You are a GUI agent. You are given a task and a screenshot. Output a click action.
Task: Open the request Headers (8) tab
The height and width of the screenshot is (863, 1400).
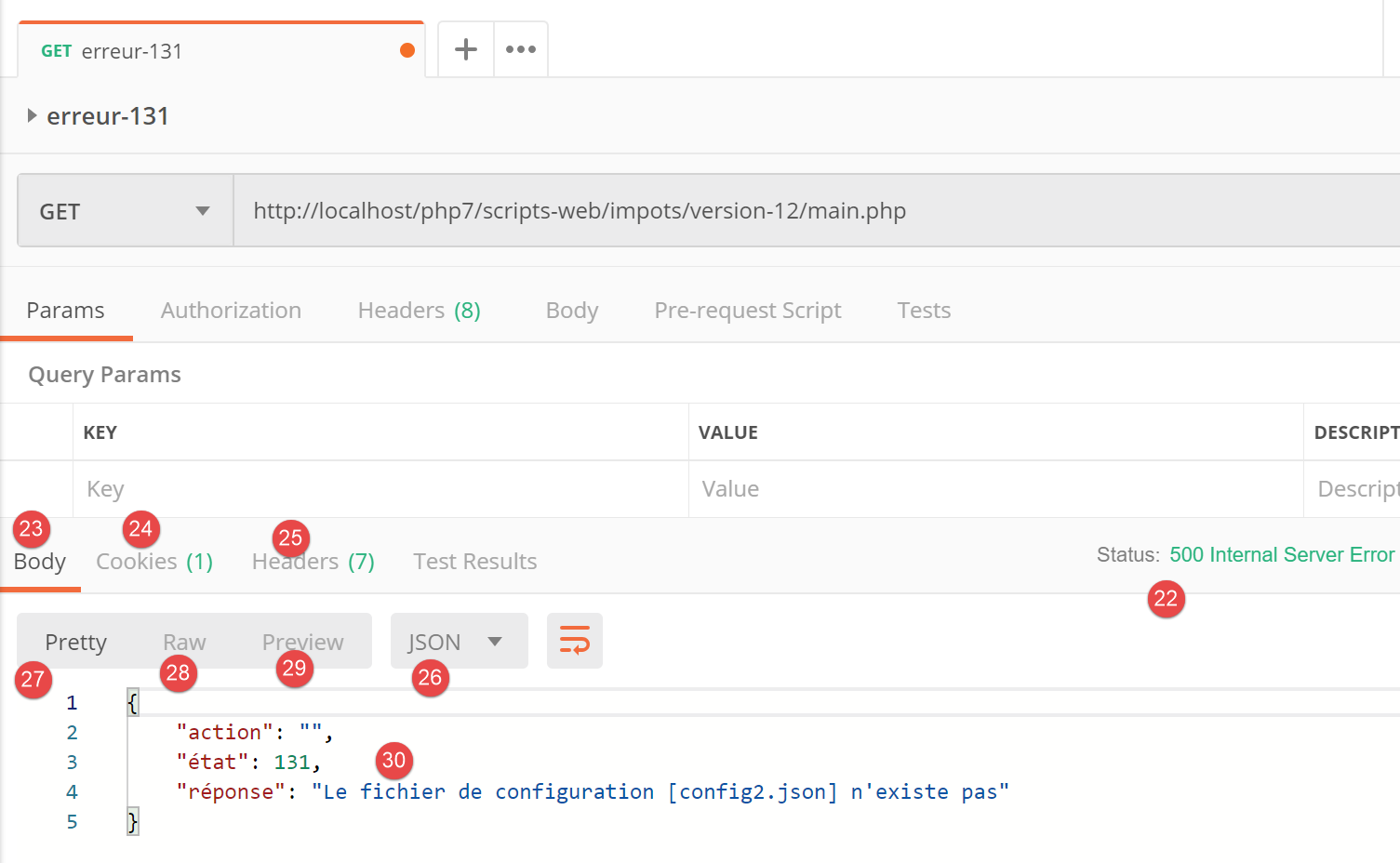419,311
